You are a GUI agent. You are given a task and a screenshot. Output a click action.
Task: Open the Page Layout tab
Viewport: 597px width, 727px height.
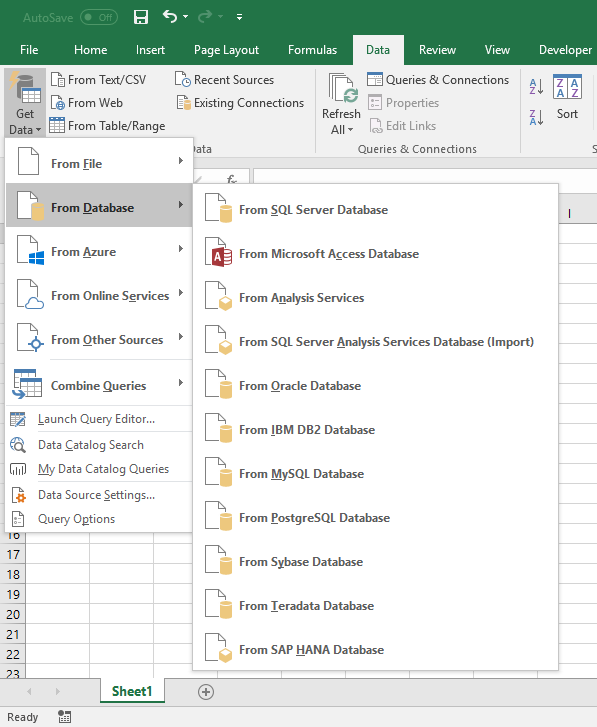coord(226,50)
